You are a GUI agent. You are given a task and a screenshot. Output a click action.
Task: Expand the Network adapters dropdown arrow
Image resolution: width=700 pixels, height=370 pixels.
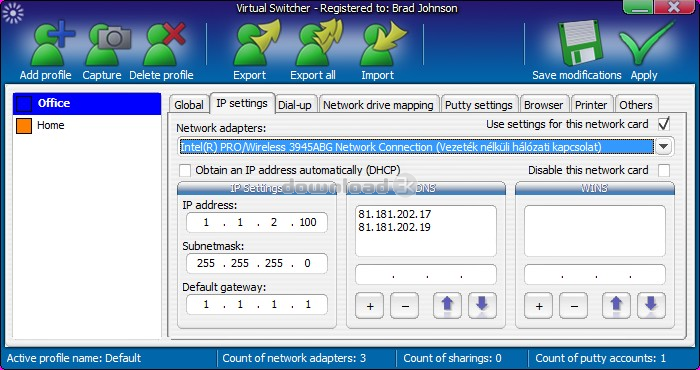coord(664,147)
